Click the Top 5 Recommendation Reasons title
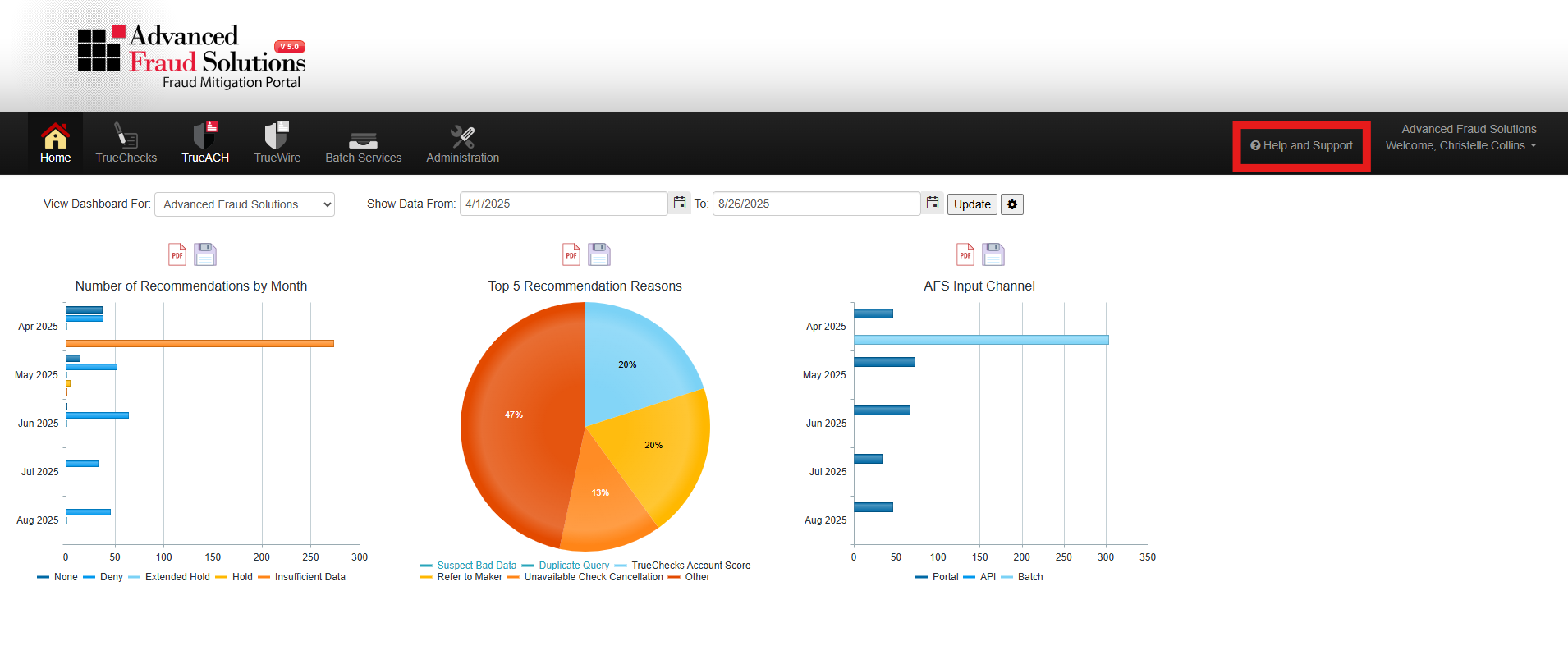1568x655 pixels. [585, 286]
